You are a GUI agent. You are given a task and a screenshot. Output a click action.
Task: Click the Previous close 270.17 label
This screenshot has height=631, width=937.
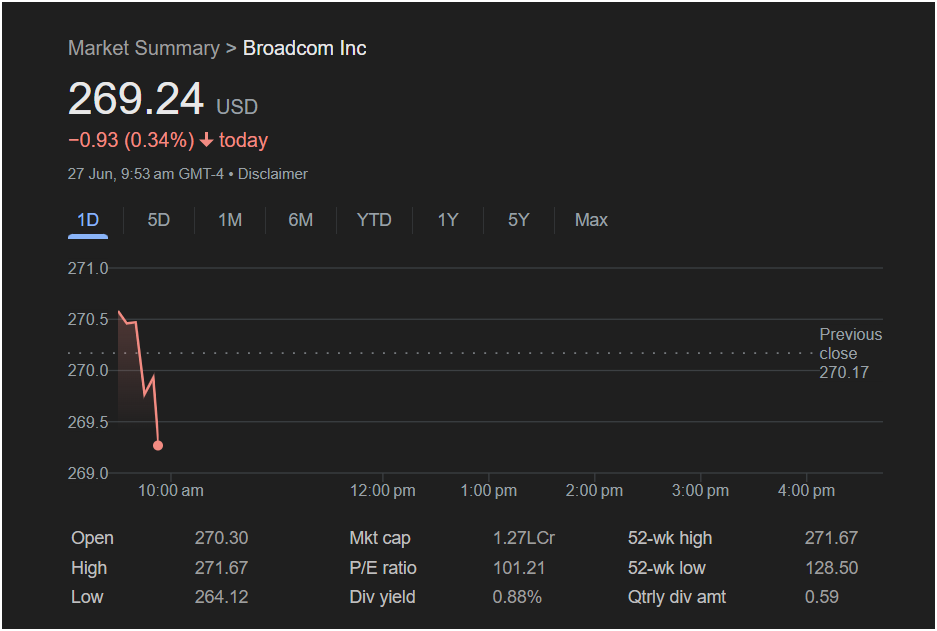(x=850, y=353)
